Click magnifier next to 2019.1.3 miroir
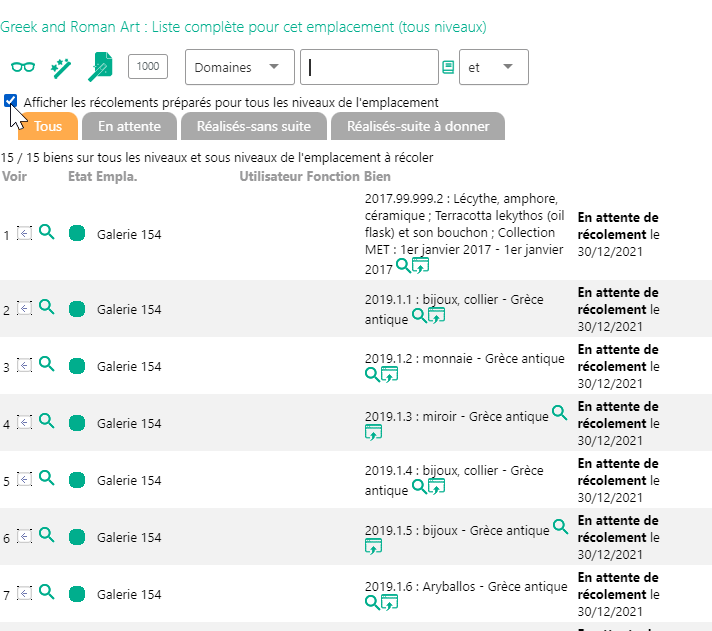This screenshot has width=712, height=631. click(560, 412)
